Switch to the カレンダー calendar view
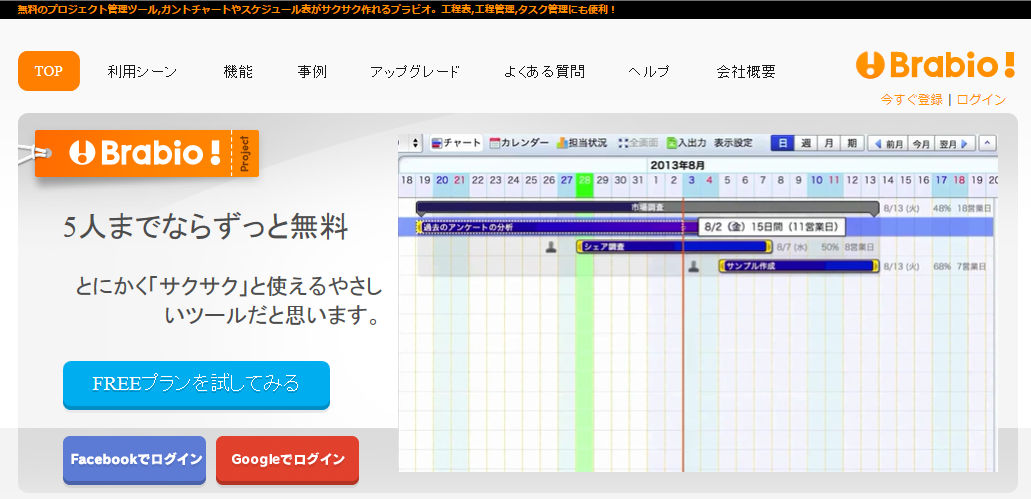The image size is (1031, 499). tap(519, 143)
